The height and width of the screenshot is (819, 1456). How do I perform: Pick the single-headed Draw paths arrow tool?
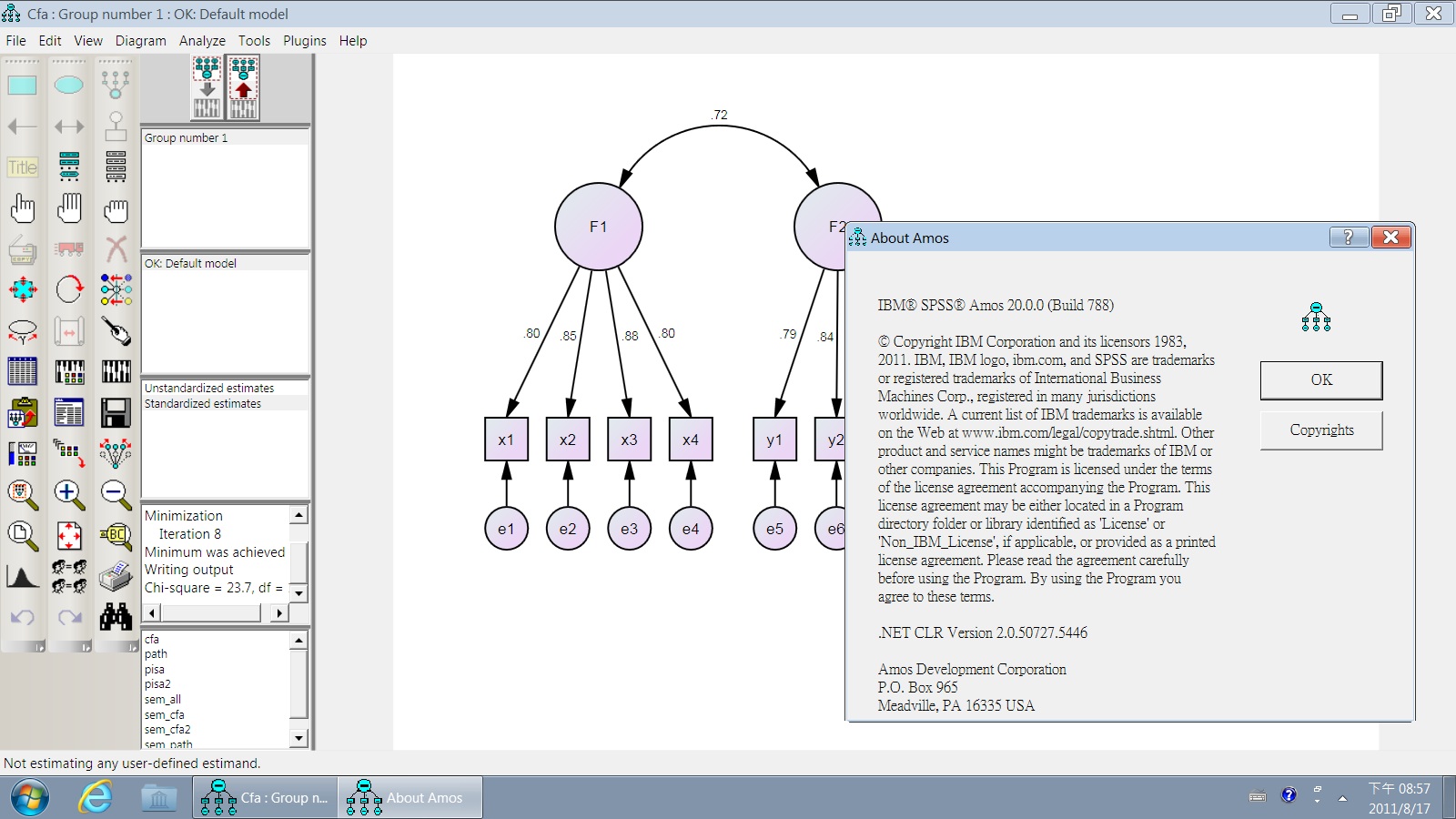pyautogui.click(x=23, y=126)
